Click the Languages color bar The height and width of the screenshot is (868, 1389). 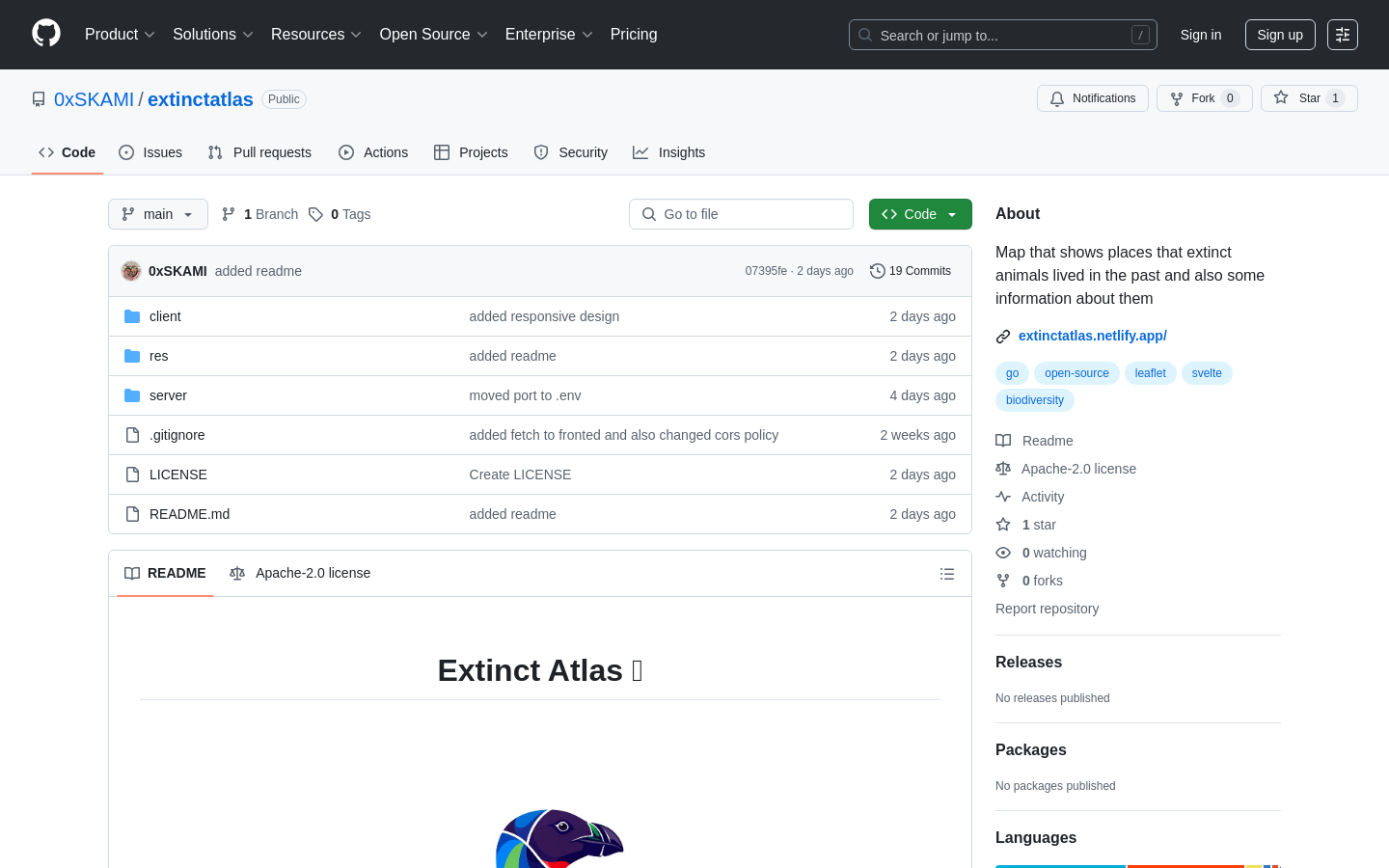pyautogui.click(x=1138, y=866)
